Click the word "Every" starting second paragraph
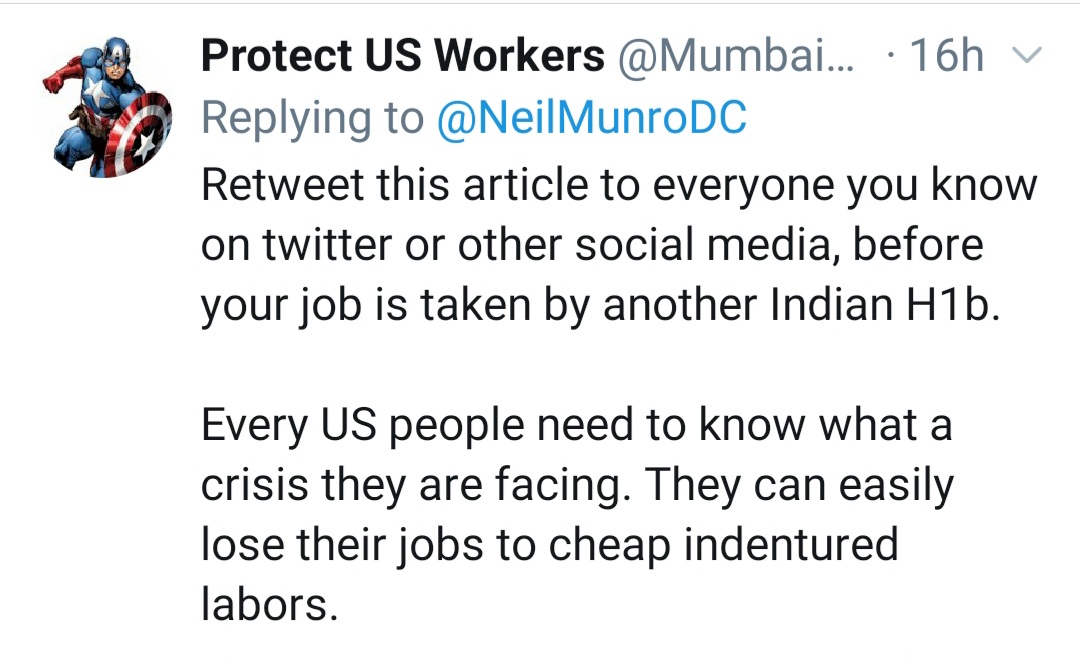 point(249,426)
